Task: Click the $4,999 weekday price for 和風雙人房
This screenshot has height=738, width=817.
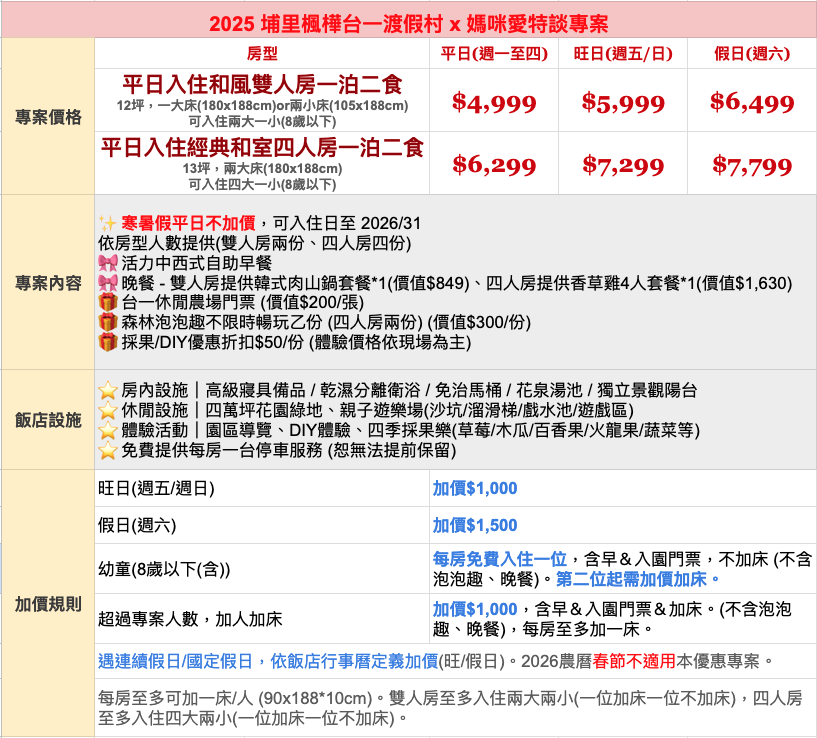Action: [x=494, y=102]
